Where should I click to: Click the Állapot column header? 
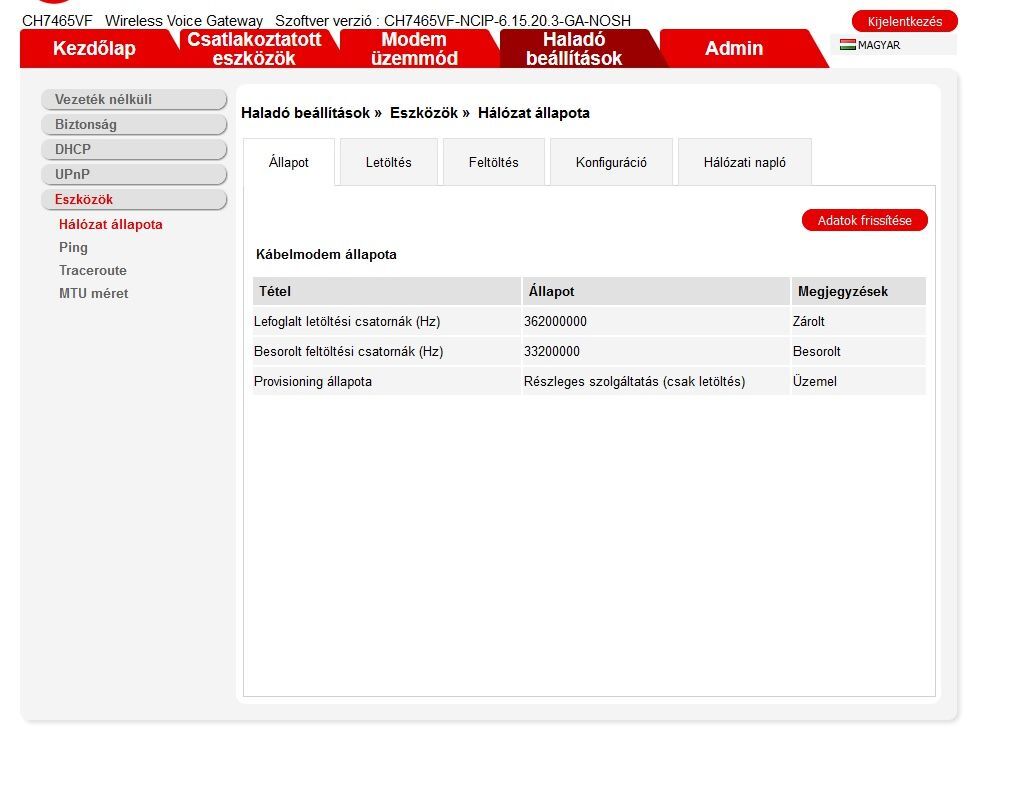point(656,291)
